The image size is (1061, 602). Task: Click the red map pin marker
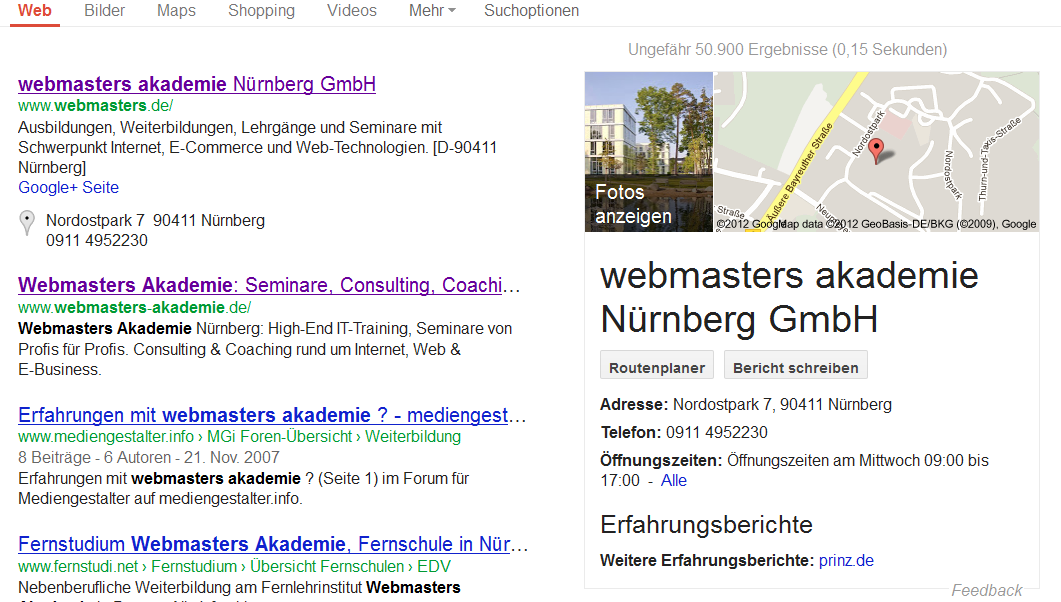pos(876,150)
